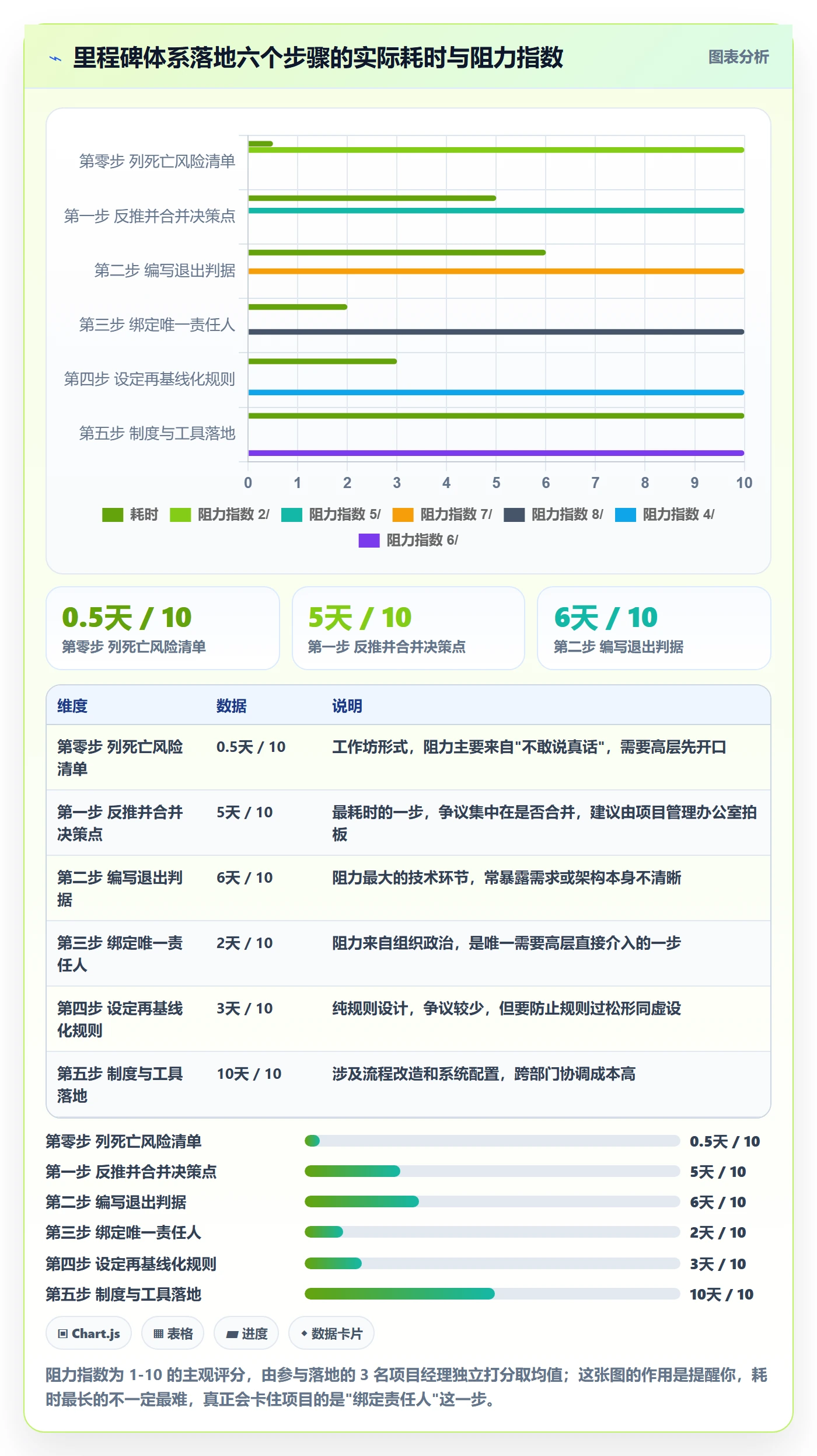Toggle the 阻力指数 5/ legend item
The height and width of the screenshot is (1456, 817).
pyautogui.click(x=331, y=514)
